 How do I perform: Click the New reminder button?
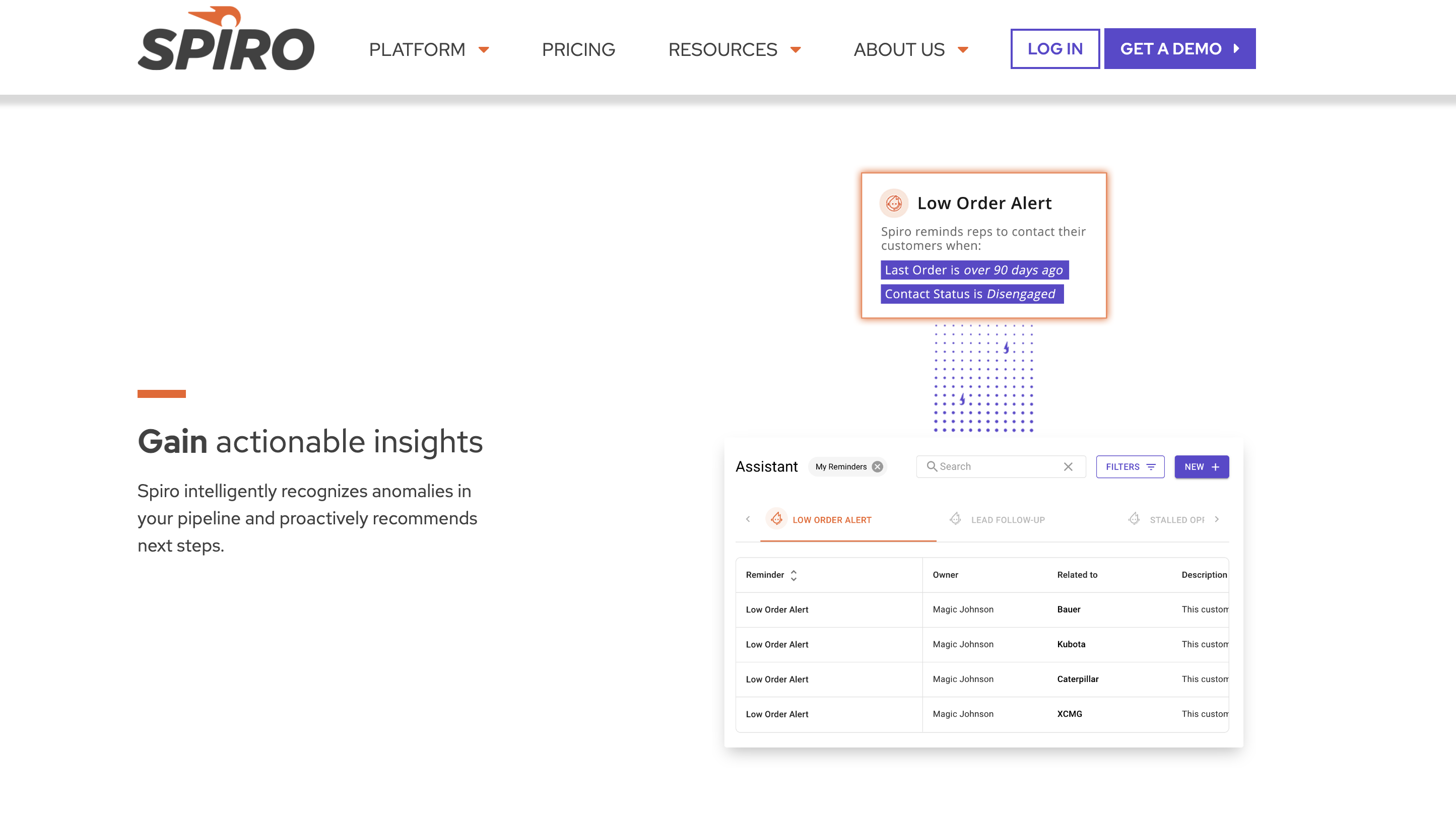1202,467
